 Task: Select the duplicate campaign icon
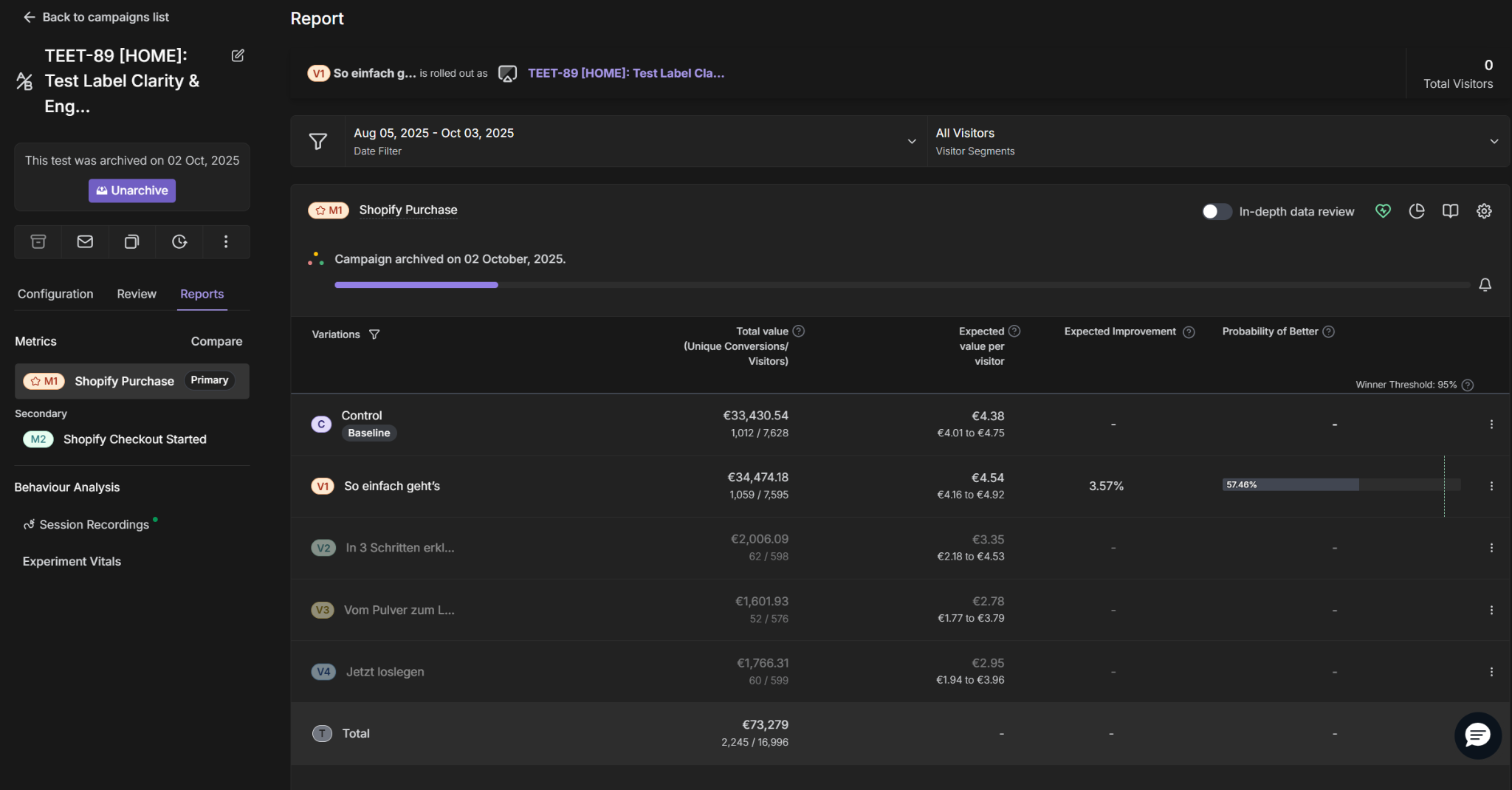pyautogui.click(x=131, y=241)
